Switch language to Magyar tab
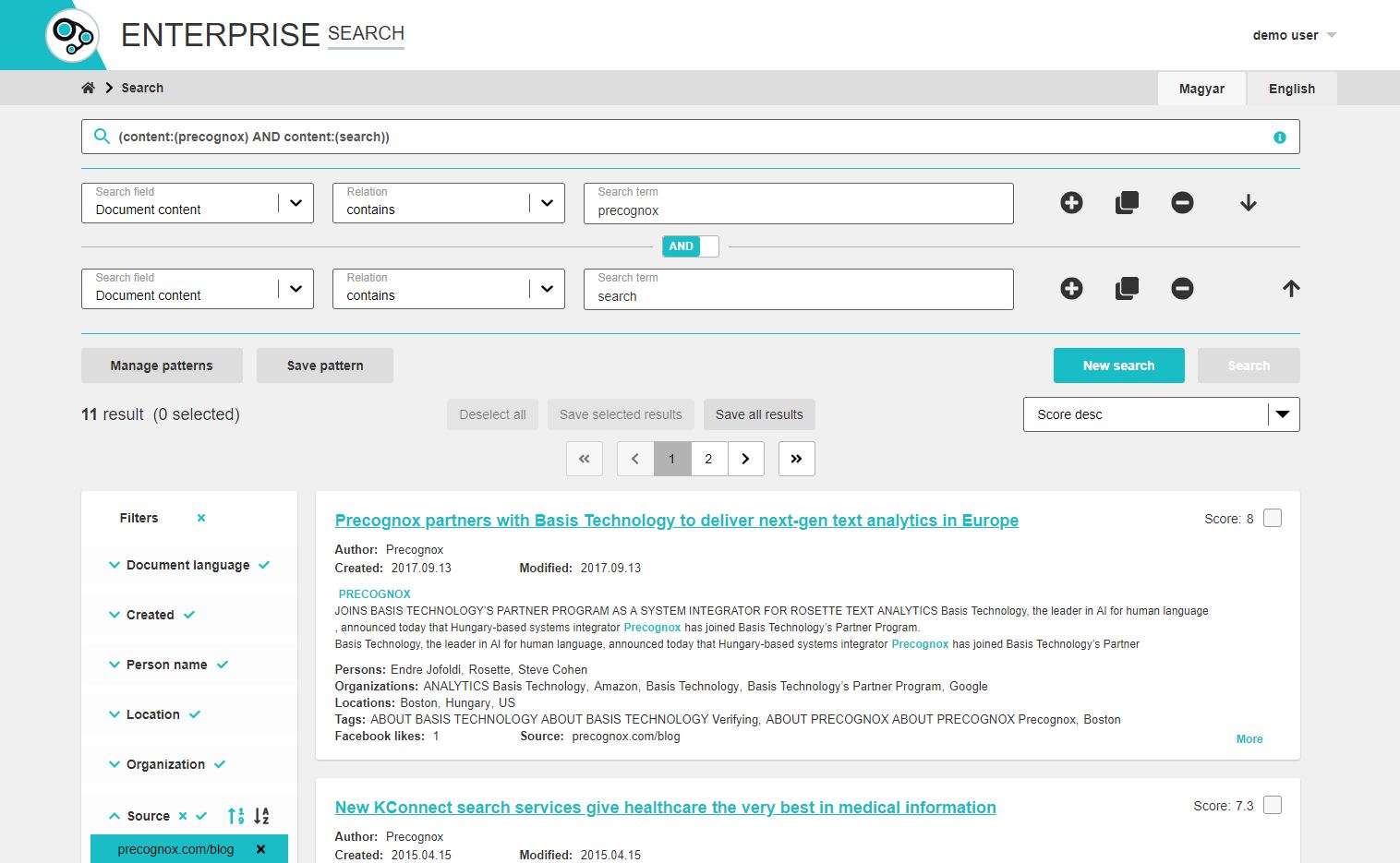 [x=1201, y=89]
